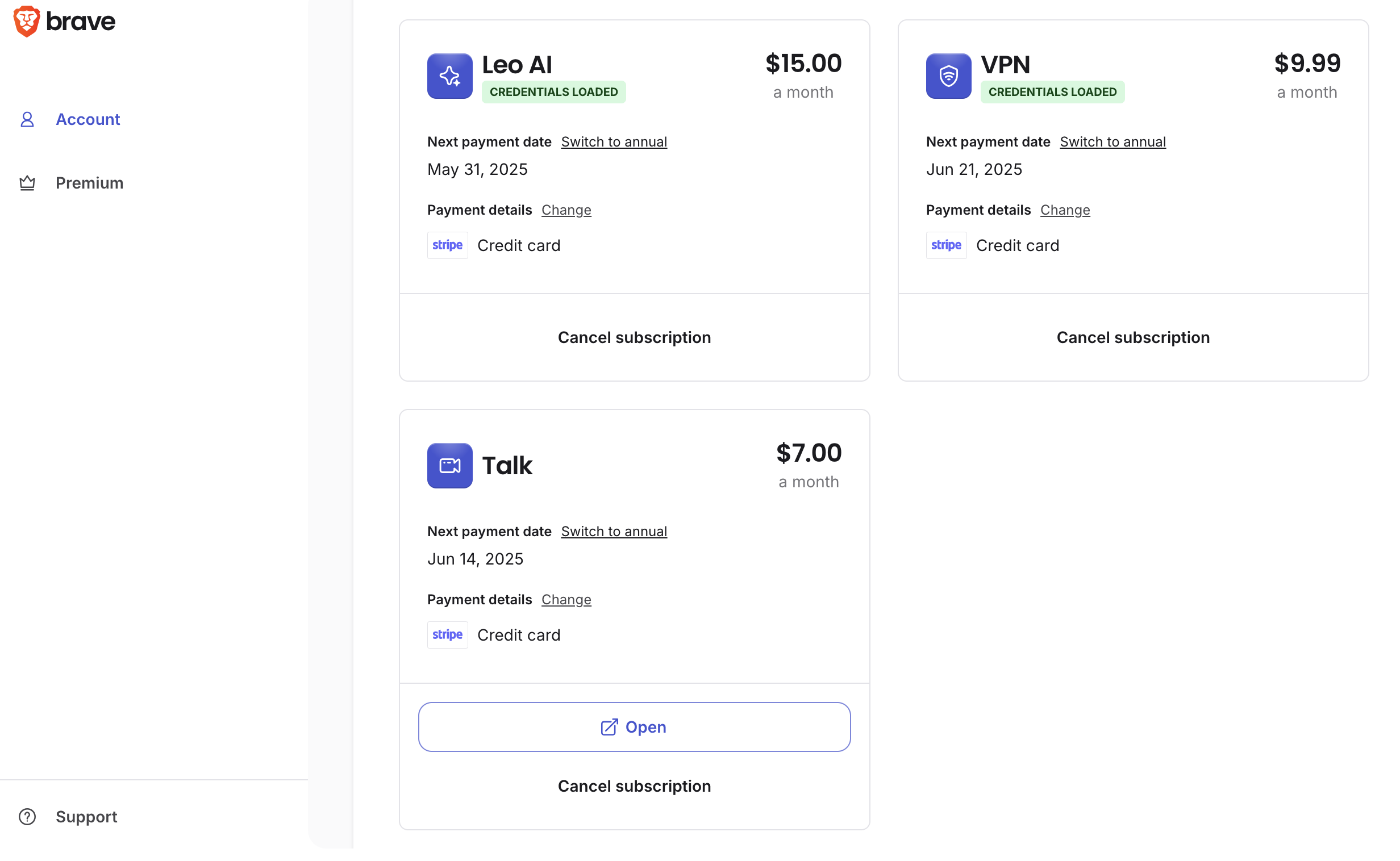Viewport: 1400px width, 861px height.
Task: Click Leo AI's Credentials Loaded badge
Action: point(553,92)
